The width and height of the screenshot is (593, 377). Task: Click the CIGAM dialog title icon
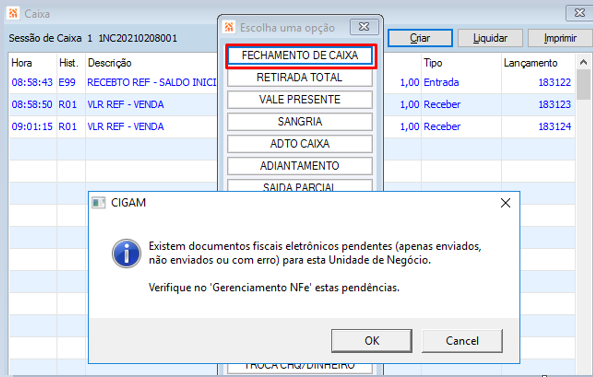click(x=99, y=203)
